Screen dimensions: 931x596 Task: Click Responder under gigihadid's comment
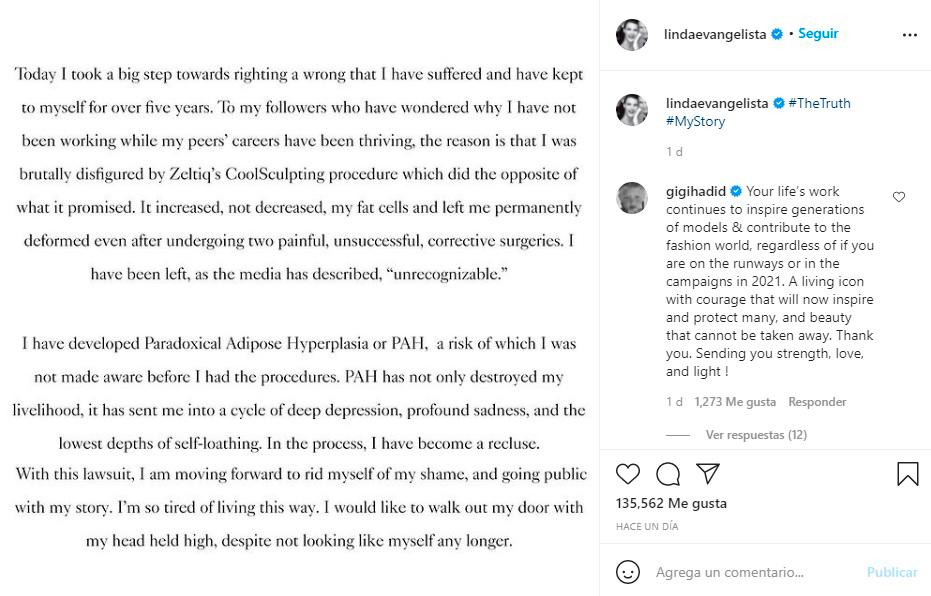tap(817, 402)
